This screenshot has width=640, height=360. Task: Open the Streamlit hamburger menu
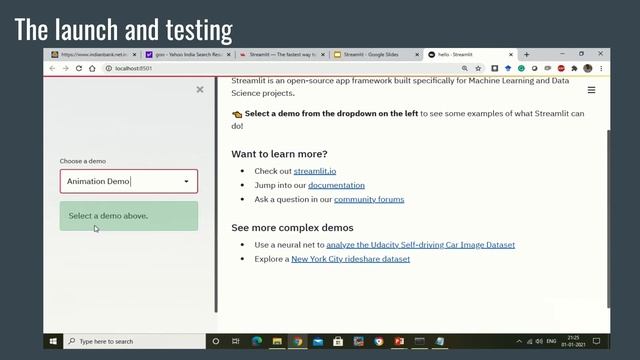pyautogui.click(x=591, y=90)
